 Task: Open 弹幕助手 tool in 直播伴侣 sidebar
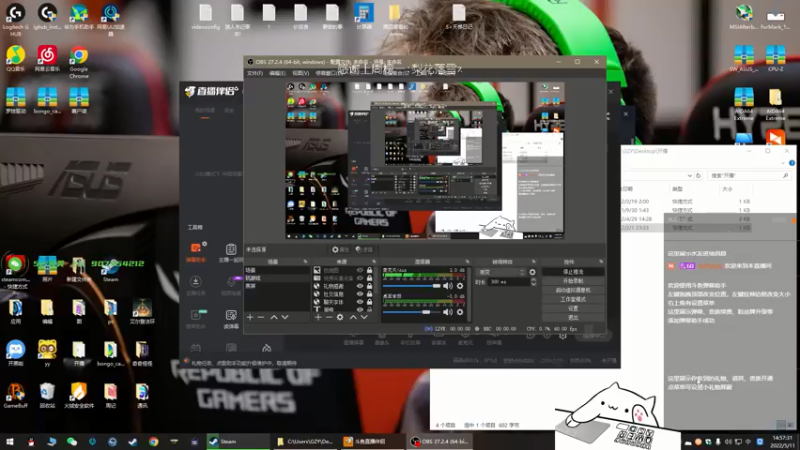[x=196, y=252]
